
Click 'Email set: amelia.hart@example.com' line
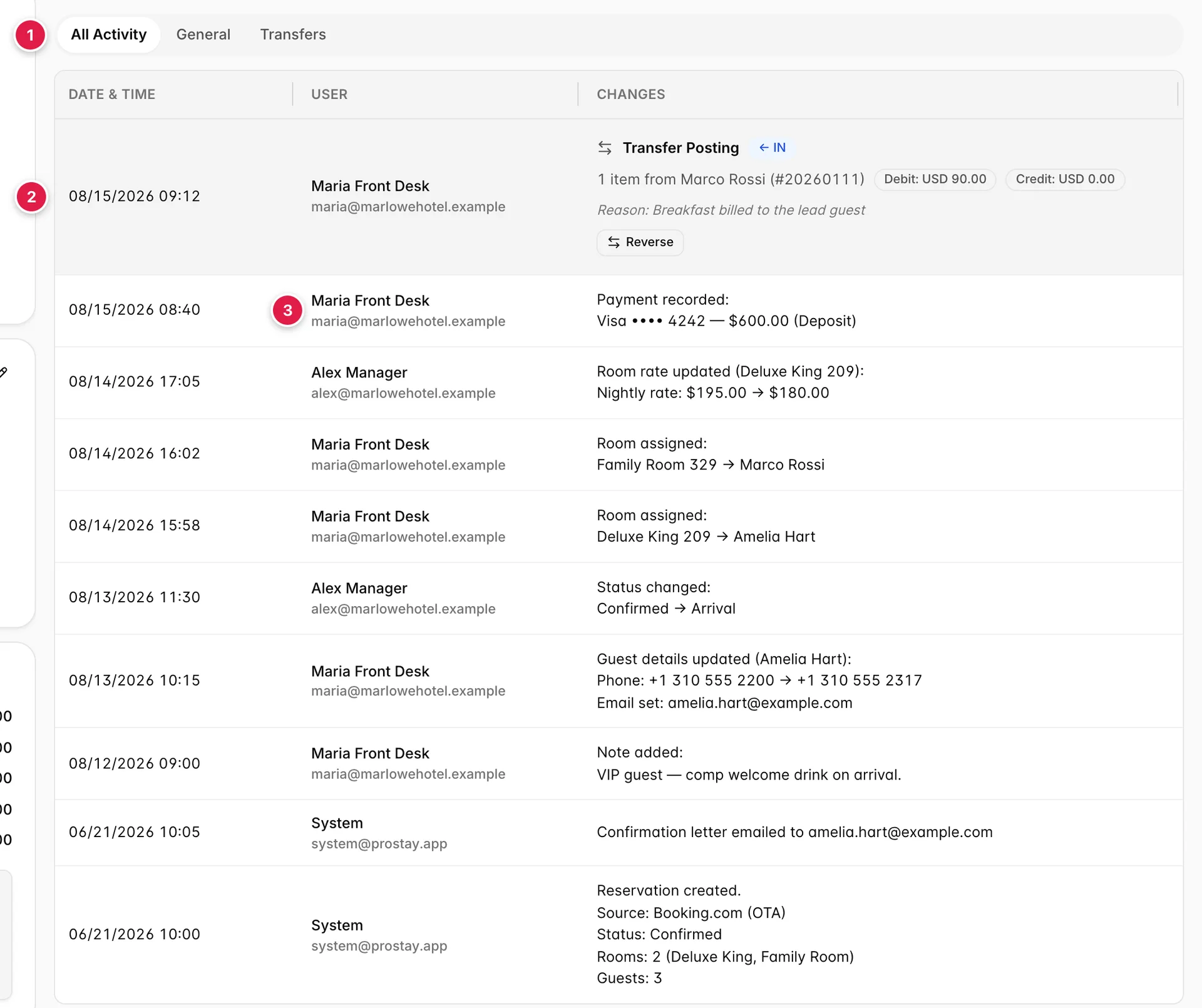724,703
